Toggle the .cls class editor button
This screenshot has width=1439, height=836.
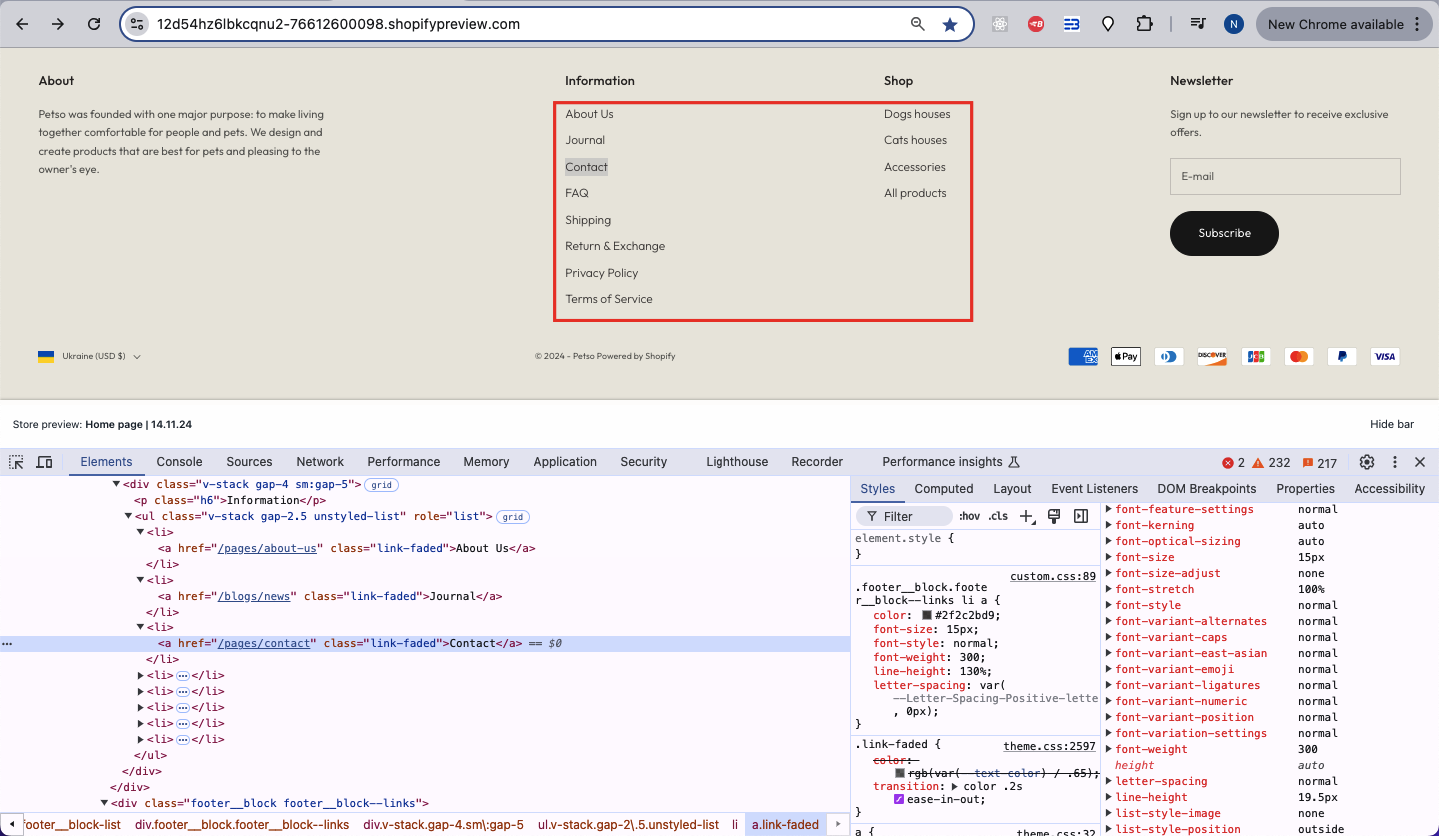coord(998,516)
